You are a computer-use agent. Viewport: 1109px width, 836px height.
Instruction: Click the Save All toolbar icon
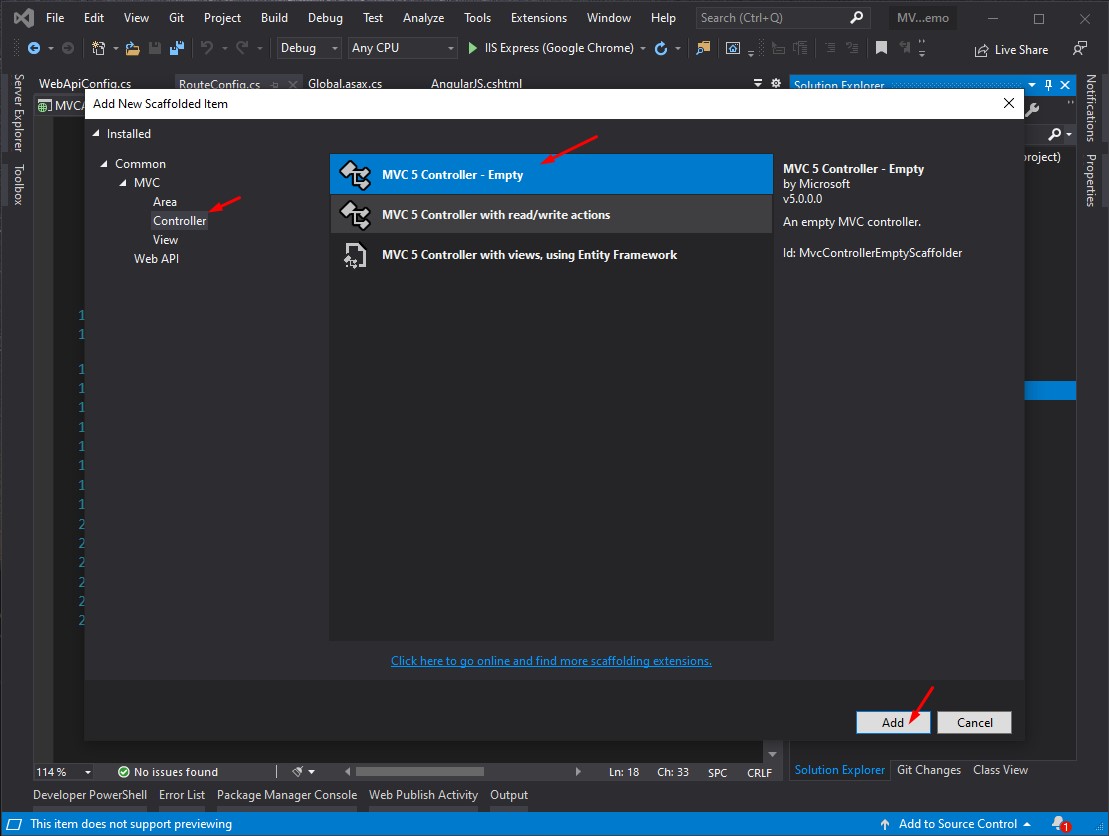(177, 48)
